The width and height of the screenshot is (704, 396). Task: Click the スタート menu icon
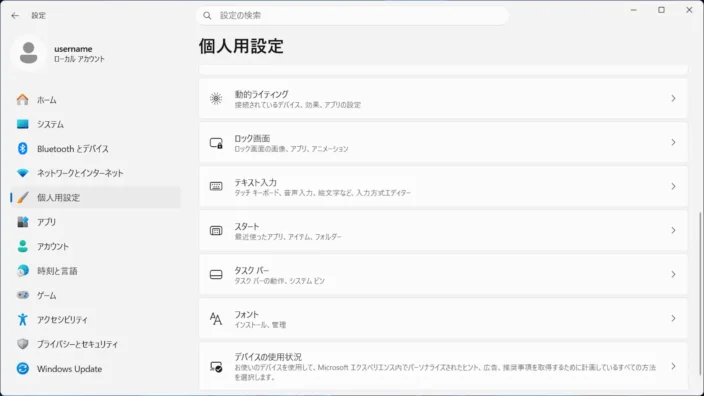pos(216,230)
